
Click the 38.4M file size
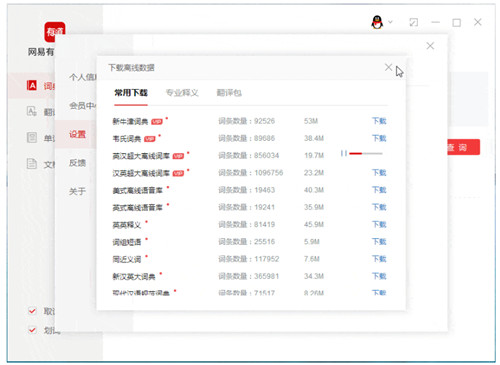pos(314,138)
